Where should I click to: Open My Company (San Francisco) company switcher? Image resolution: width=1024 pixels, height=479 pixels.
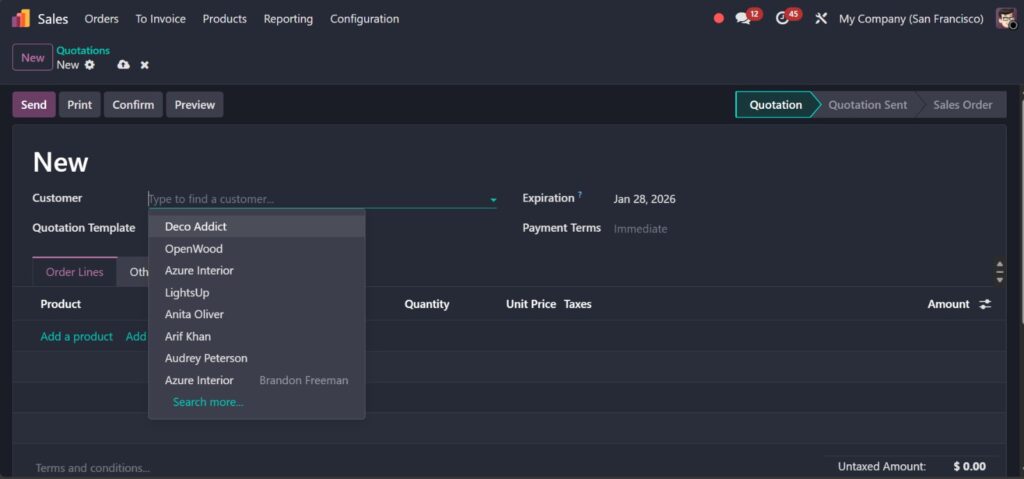tap(910, 19)
